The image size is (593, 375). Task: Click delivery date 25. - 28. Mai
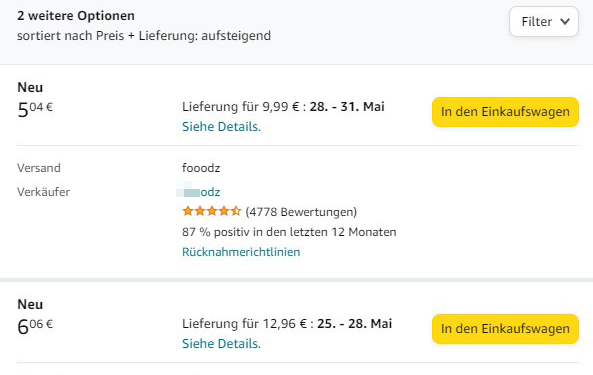pos(354,324)
